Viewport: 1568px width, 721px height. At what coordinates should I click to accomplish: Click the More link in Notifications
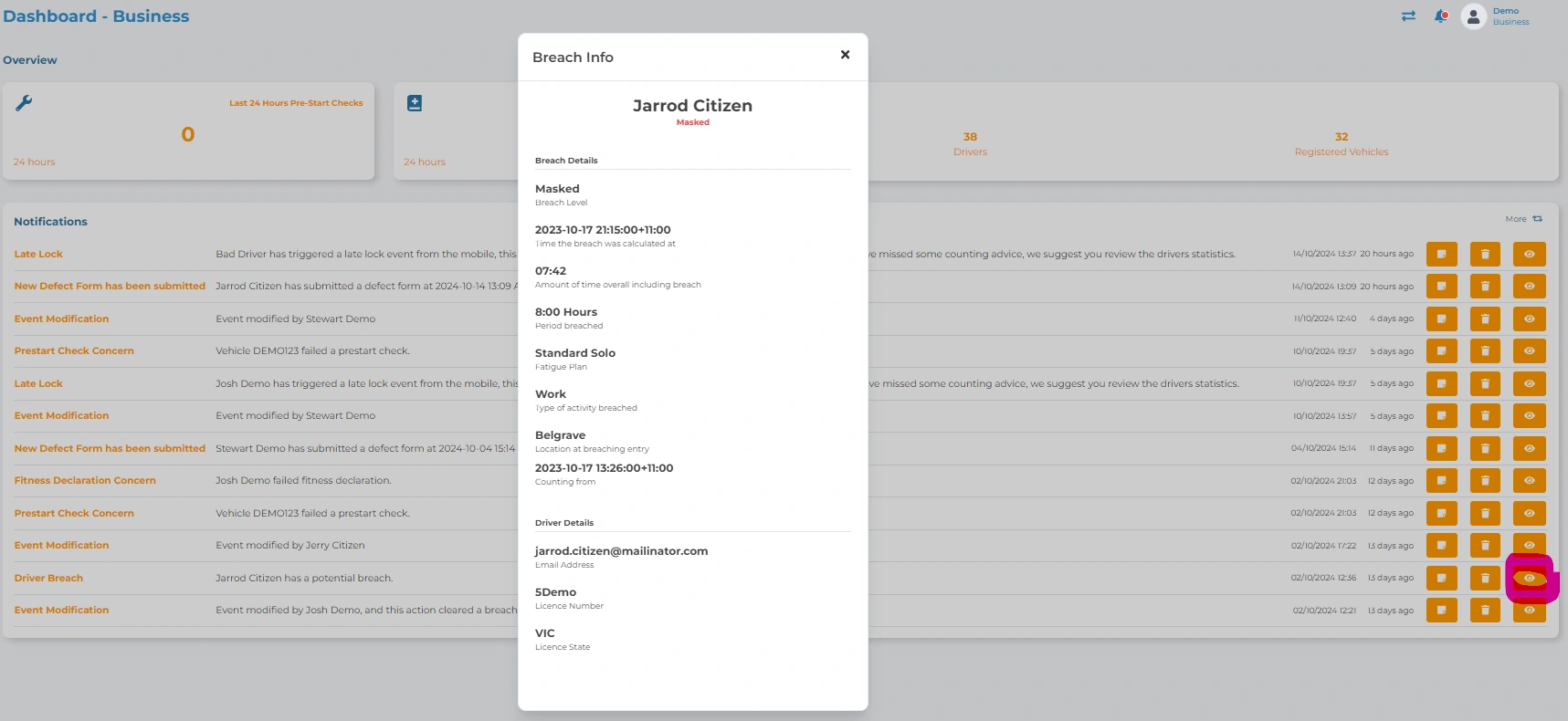tap(1516, 219)
